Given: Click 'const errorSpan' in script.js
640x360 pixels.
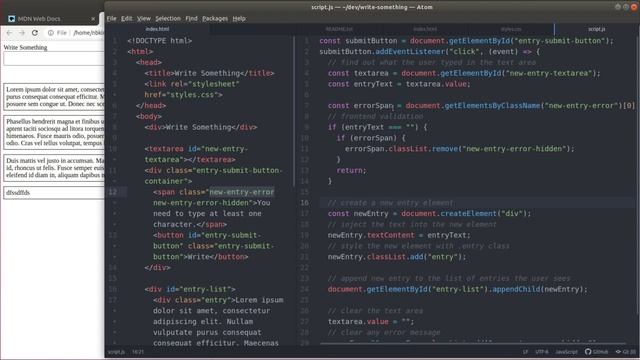Looking at the screenshot, I should [360, 106].
